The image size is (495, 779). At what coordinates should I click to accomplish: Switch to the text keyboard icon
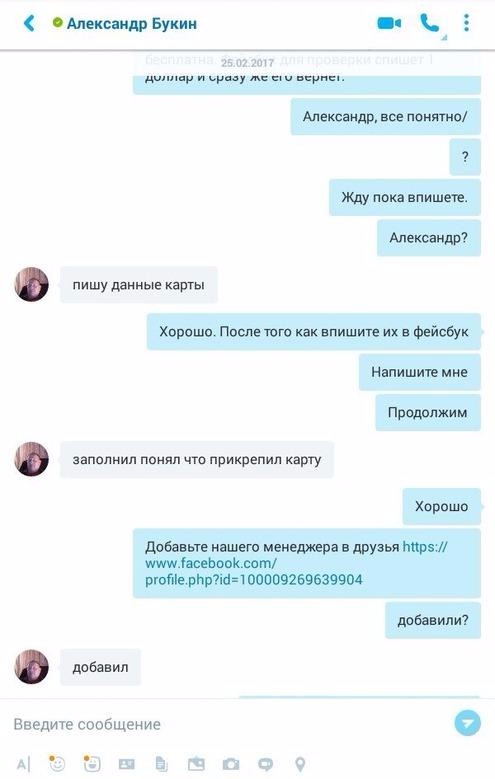[x=23, y=764]
